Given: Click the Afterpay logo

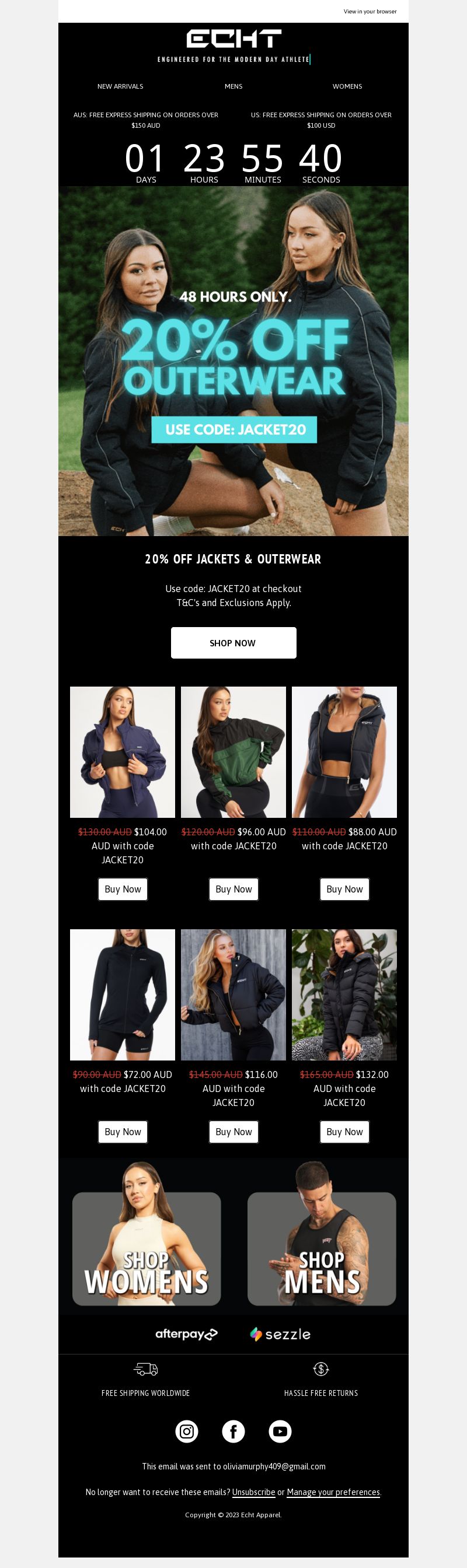Looking at the screenshot, I should click(x=186, y=1333).
